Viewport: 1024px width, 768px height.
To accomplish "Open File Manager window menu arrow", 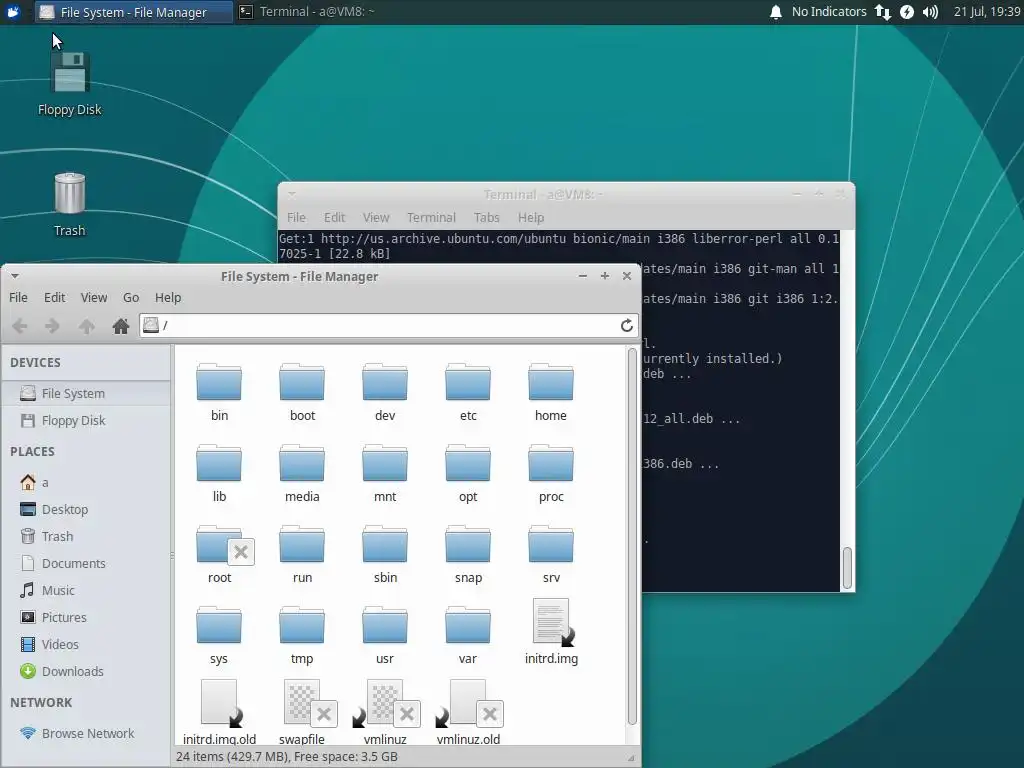I will (15, 276).
